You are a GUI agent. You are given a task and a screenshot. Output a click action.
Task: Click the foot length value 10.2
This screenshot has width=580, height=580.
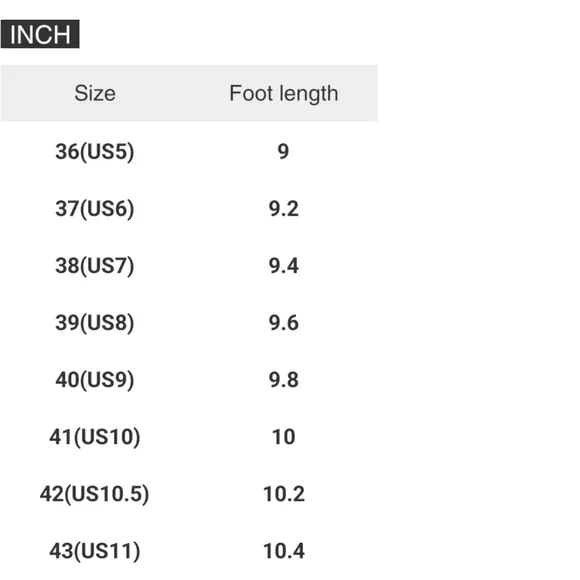click(284, 494)
